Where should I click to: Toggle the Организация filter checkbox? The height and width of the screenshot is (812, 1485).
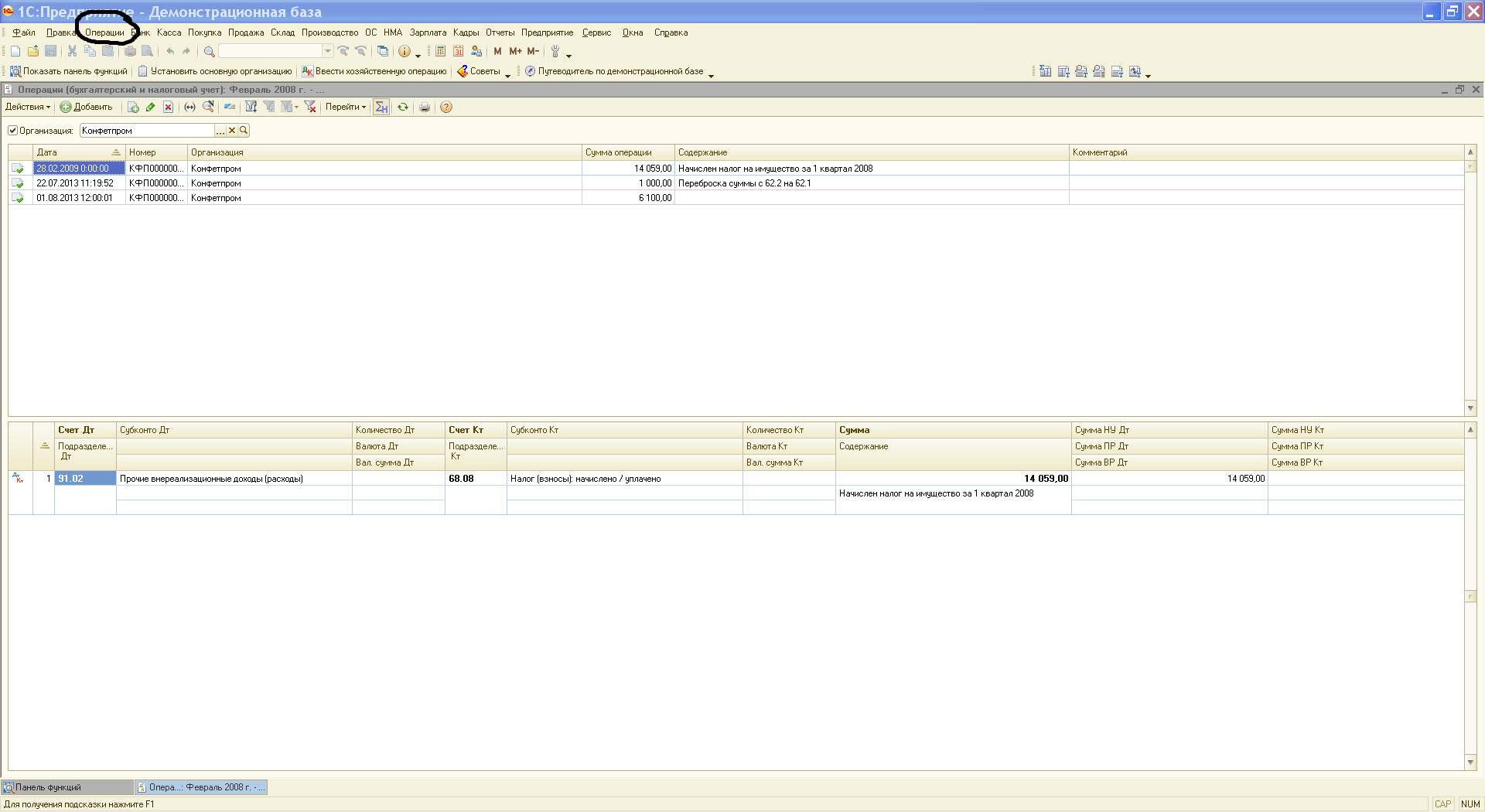pos(12,131)
